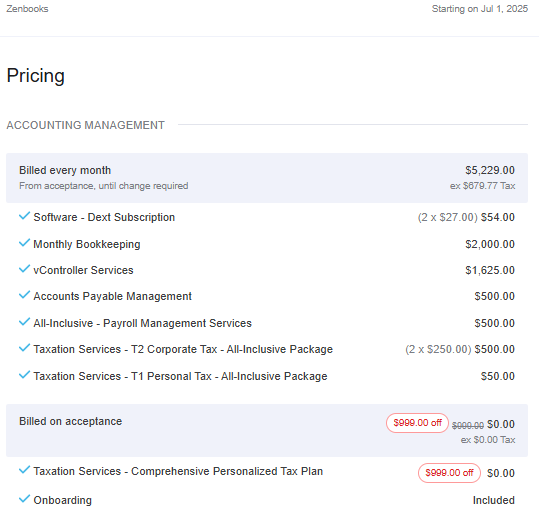This screenshot has width=539, height=515.
Task: Click the $999.00 off badge in Billed on acceptance header
Action: click(x=417, y=423)
